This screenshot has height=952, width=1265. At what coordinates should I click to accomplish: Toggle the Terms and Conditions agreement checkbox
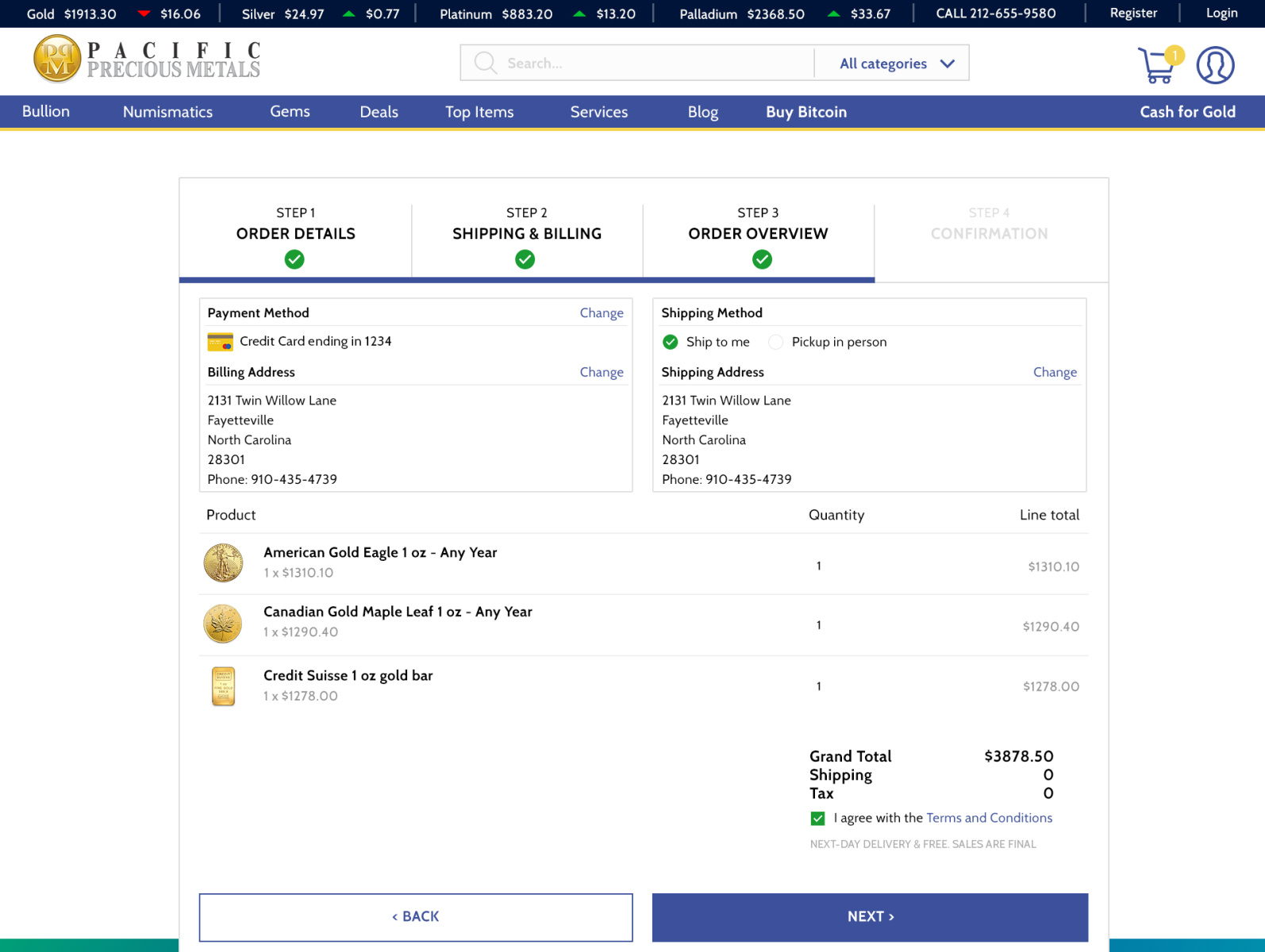coord(817,818)
